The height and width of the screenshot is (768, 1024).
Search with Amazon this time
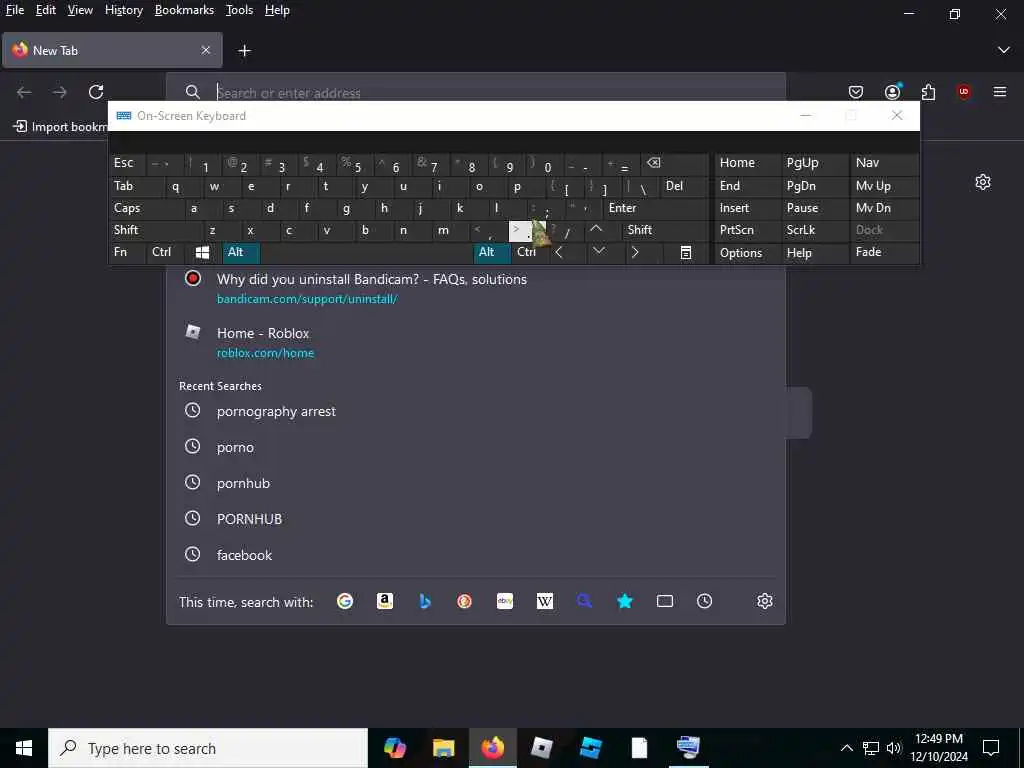pyautogui.click(x=385, y=601)
